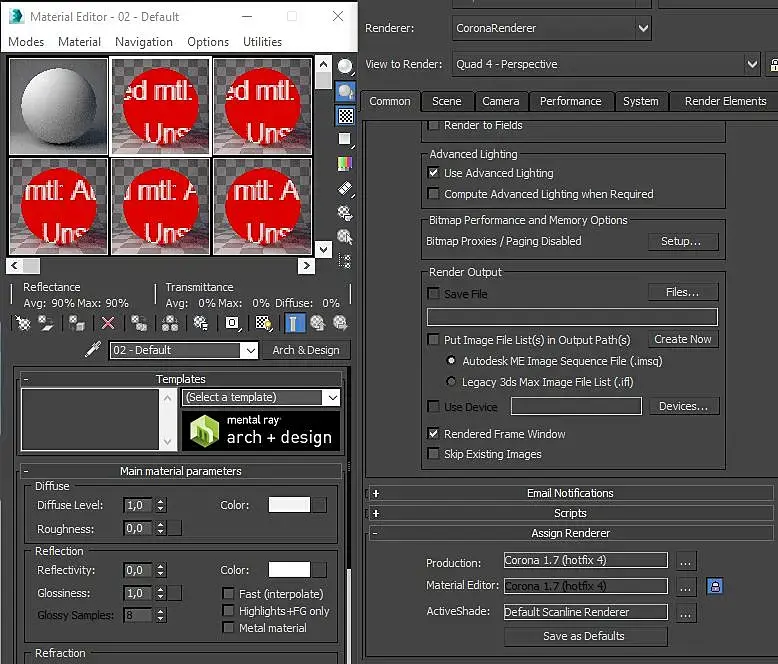Viewport: 778px width, 664px height.
Task: Switch to the Scene tab
Action: click(447, 101)
